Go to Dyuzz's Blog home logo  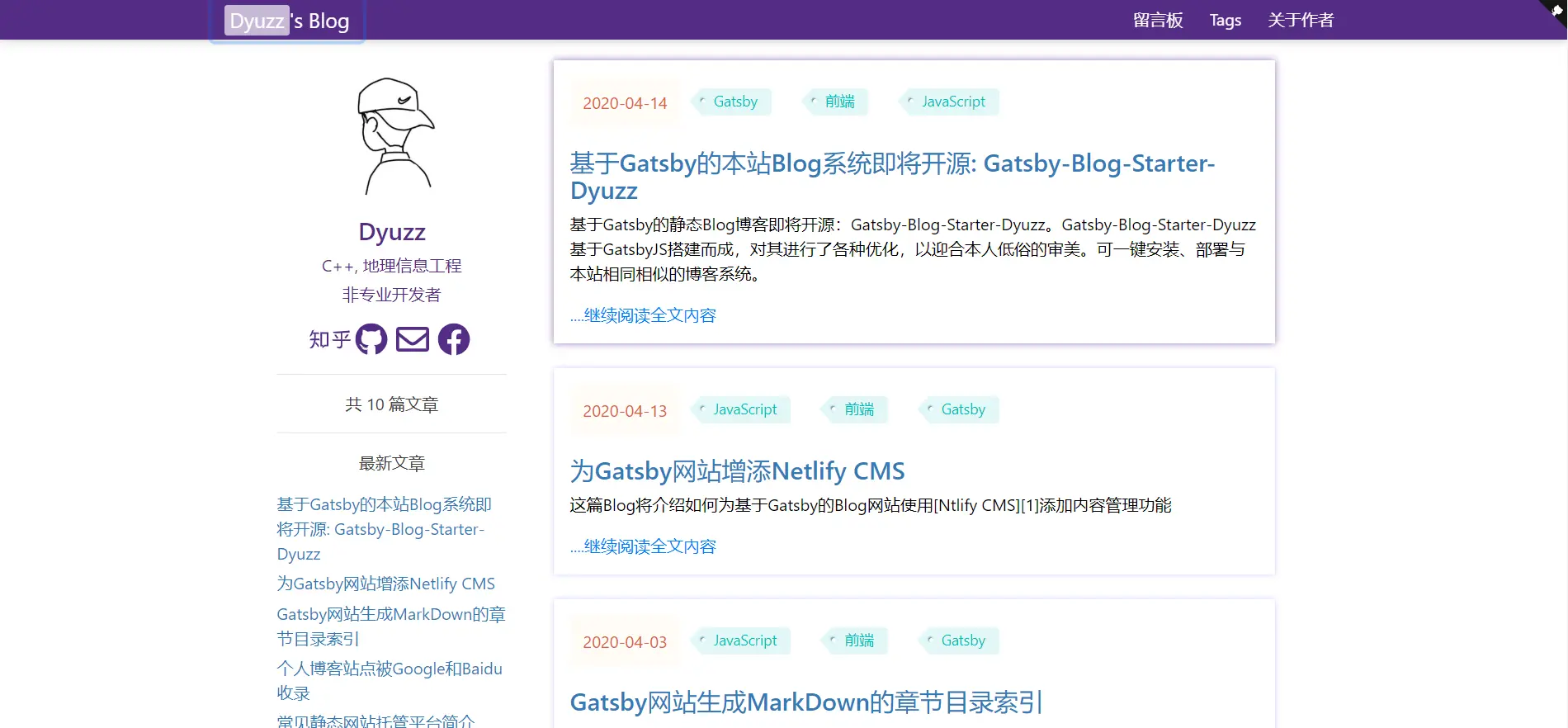click(289, 21)
